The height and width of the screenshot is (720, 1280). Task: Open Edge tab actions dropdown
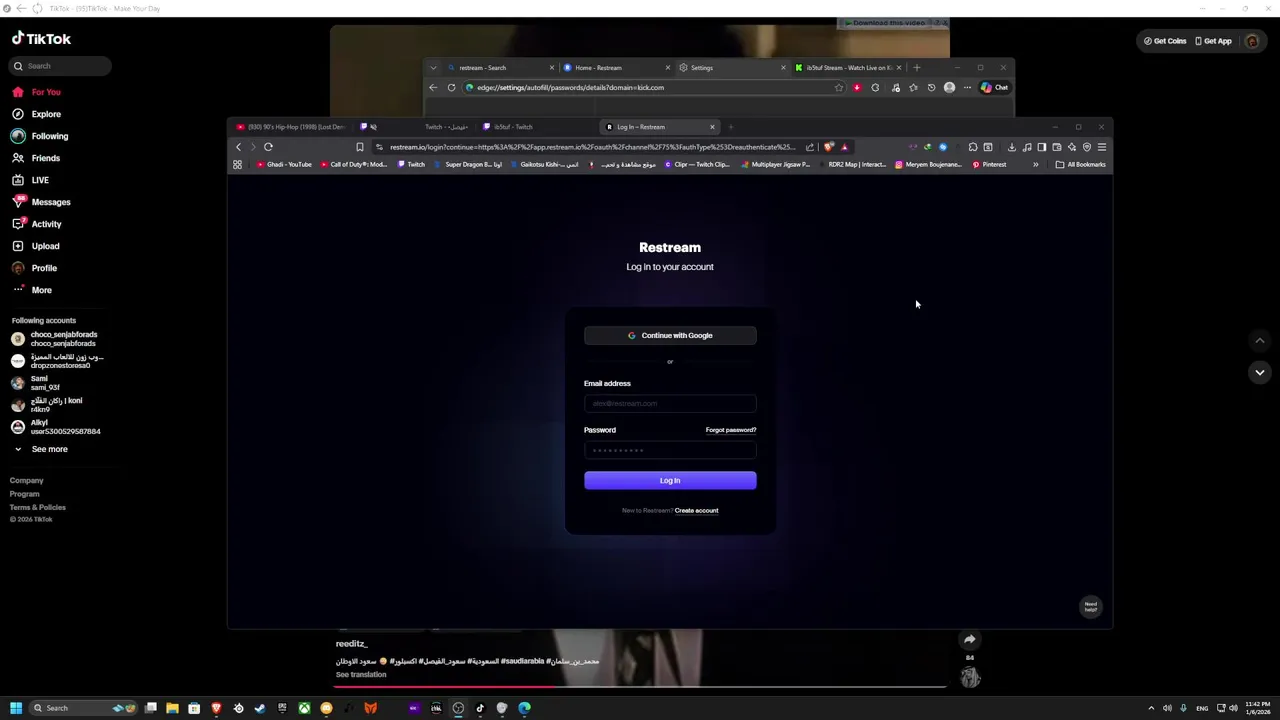point(433,68)
